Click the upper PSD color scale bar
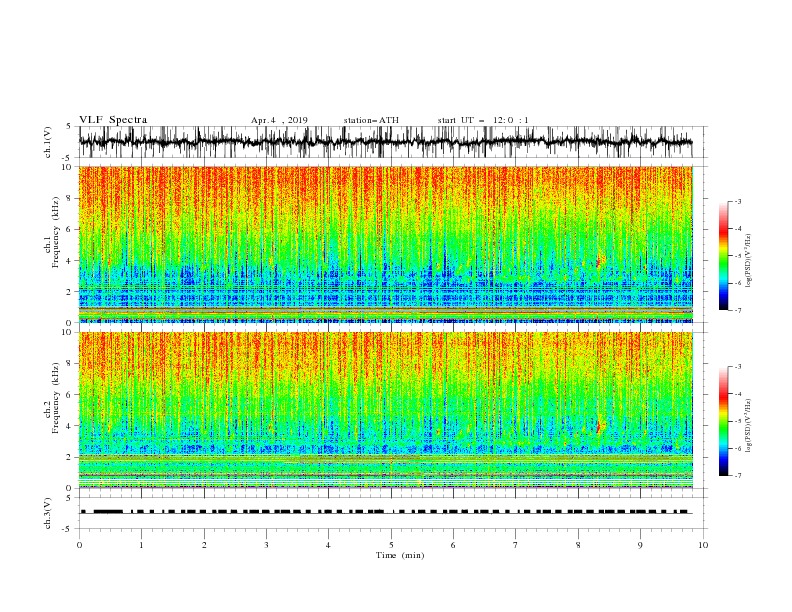The height and width of the screenshot is (612, 792). click(x=723, y=255)
